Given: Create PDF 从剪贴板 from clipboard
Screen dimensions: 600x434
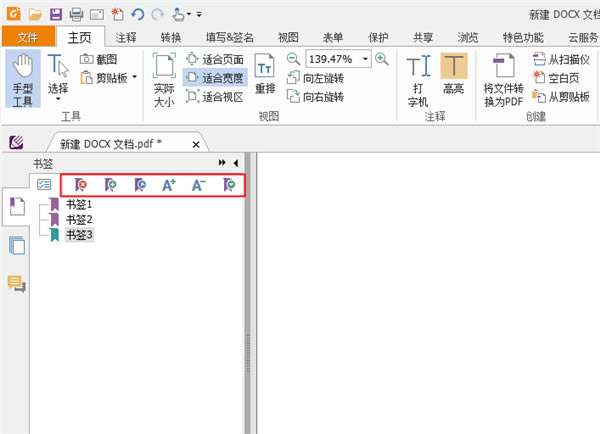Looking at the screenshot, I should pos(561,96).
